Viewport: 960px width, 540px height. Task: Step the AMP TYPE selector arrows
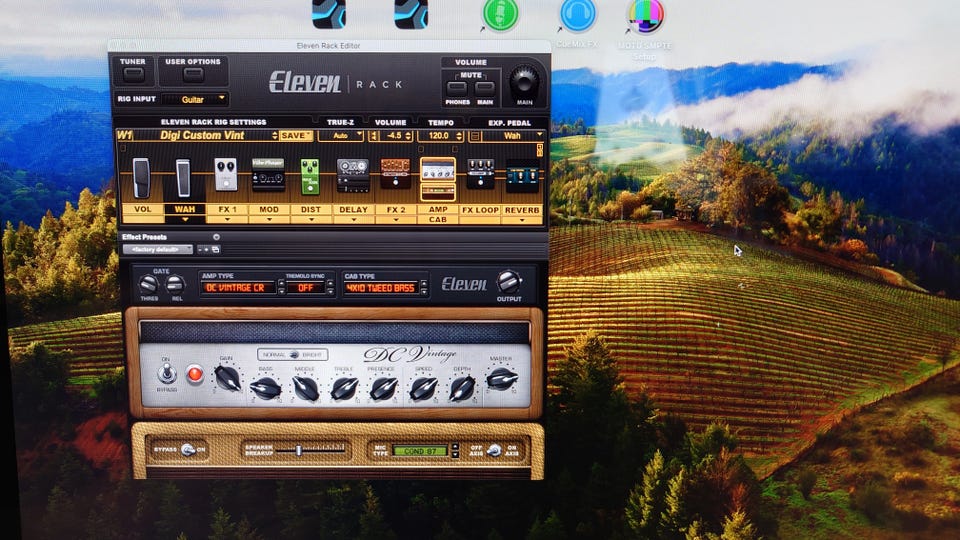(281, 287)
